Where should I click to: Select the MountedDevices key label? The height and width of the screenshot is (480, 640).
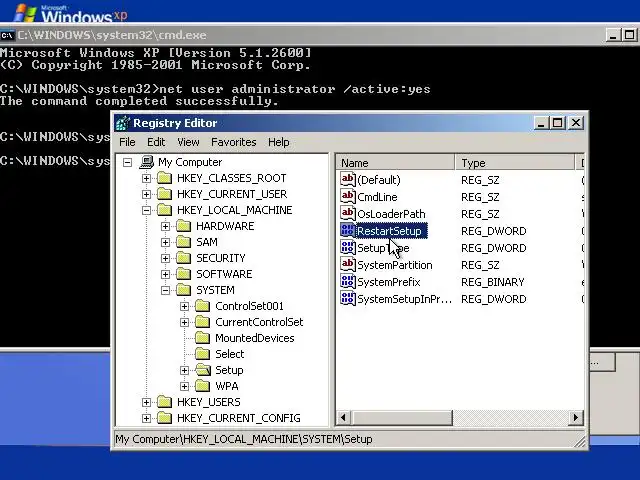255,338
